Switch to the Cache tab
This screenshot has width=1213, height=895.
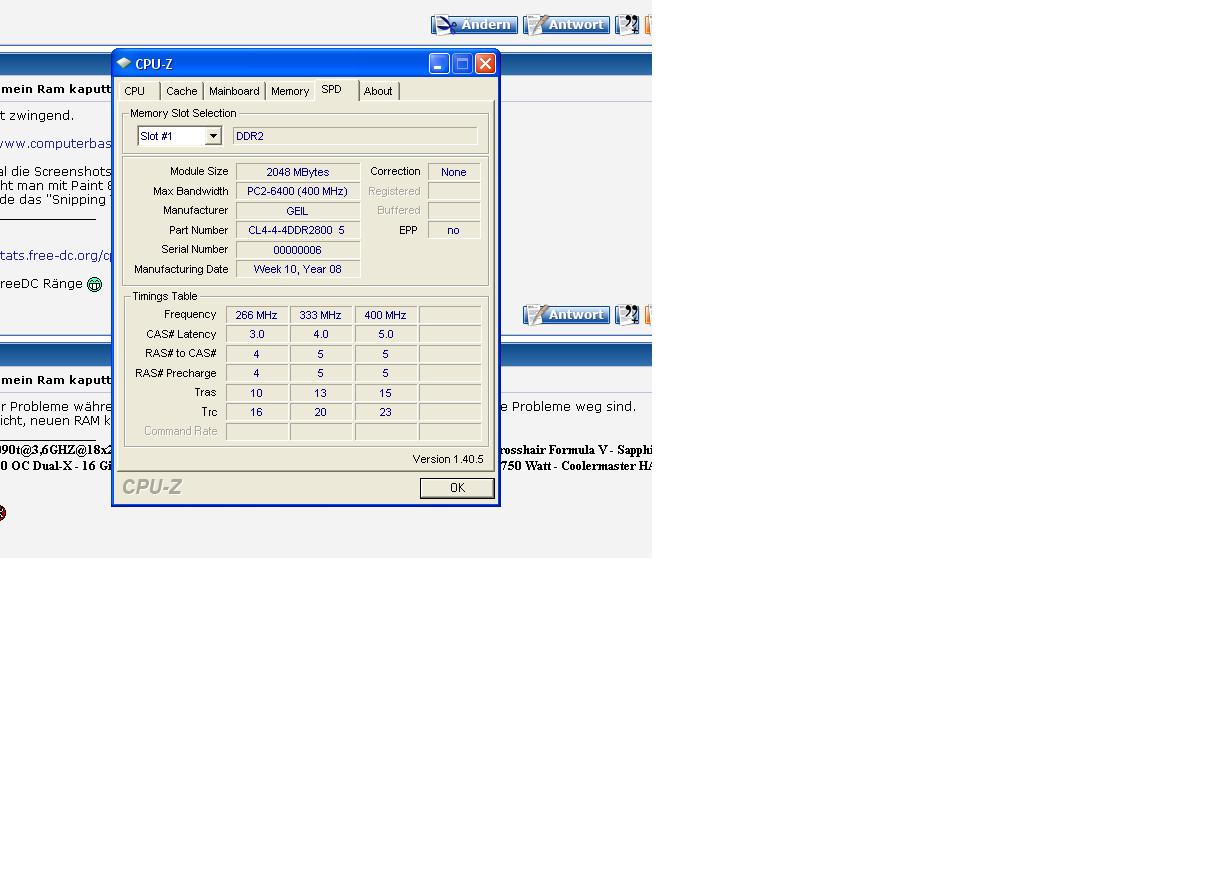182,91
